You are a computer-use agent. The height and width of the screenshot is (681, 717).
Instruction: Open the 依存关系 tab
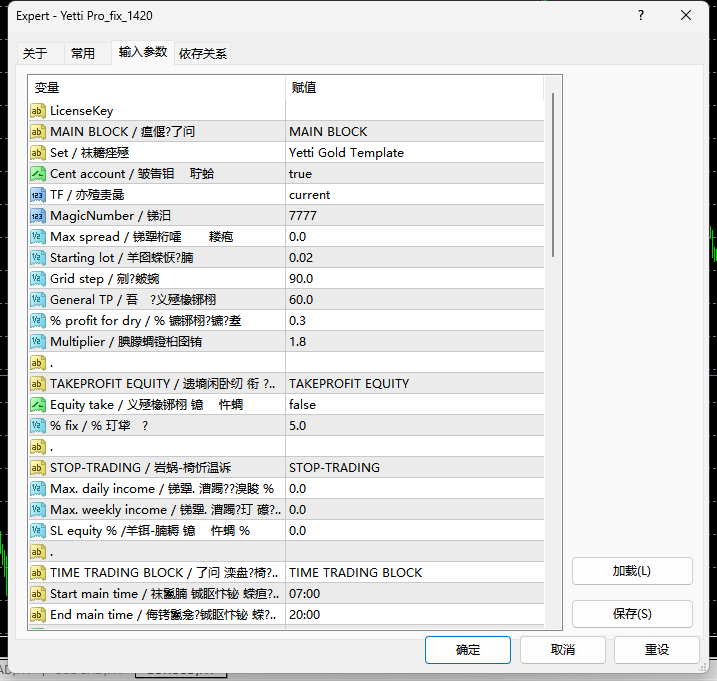click(203, 54)
